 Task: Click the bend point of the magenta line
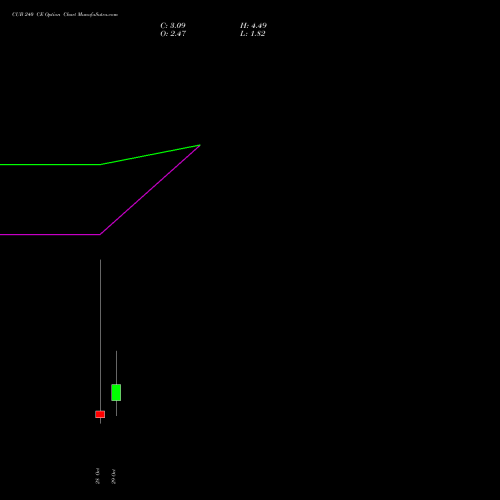tap(100, 235)
